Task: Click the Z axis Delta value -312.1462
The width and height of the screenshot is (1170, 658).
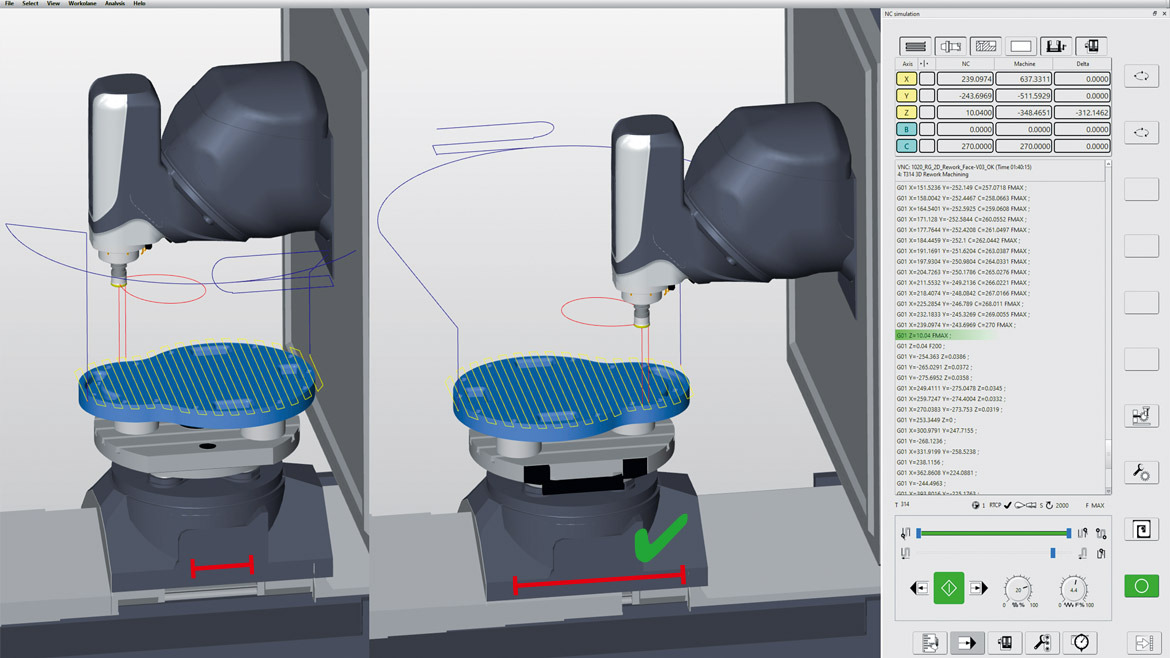Action: [x=1082, y=113]
